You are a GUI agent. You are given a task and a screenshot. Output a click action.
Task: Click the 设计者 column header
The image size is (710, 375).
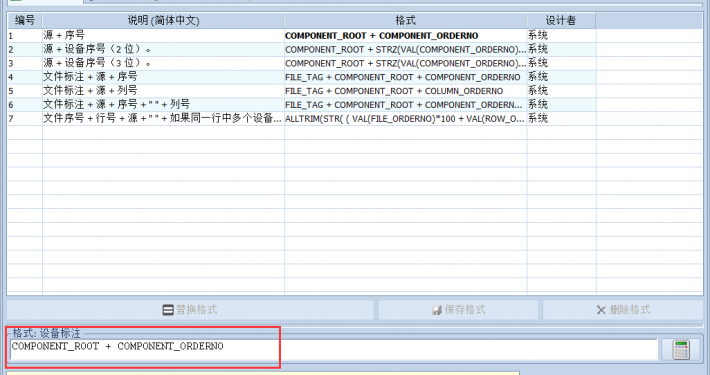click(x=561, y=20)
